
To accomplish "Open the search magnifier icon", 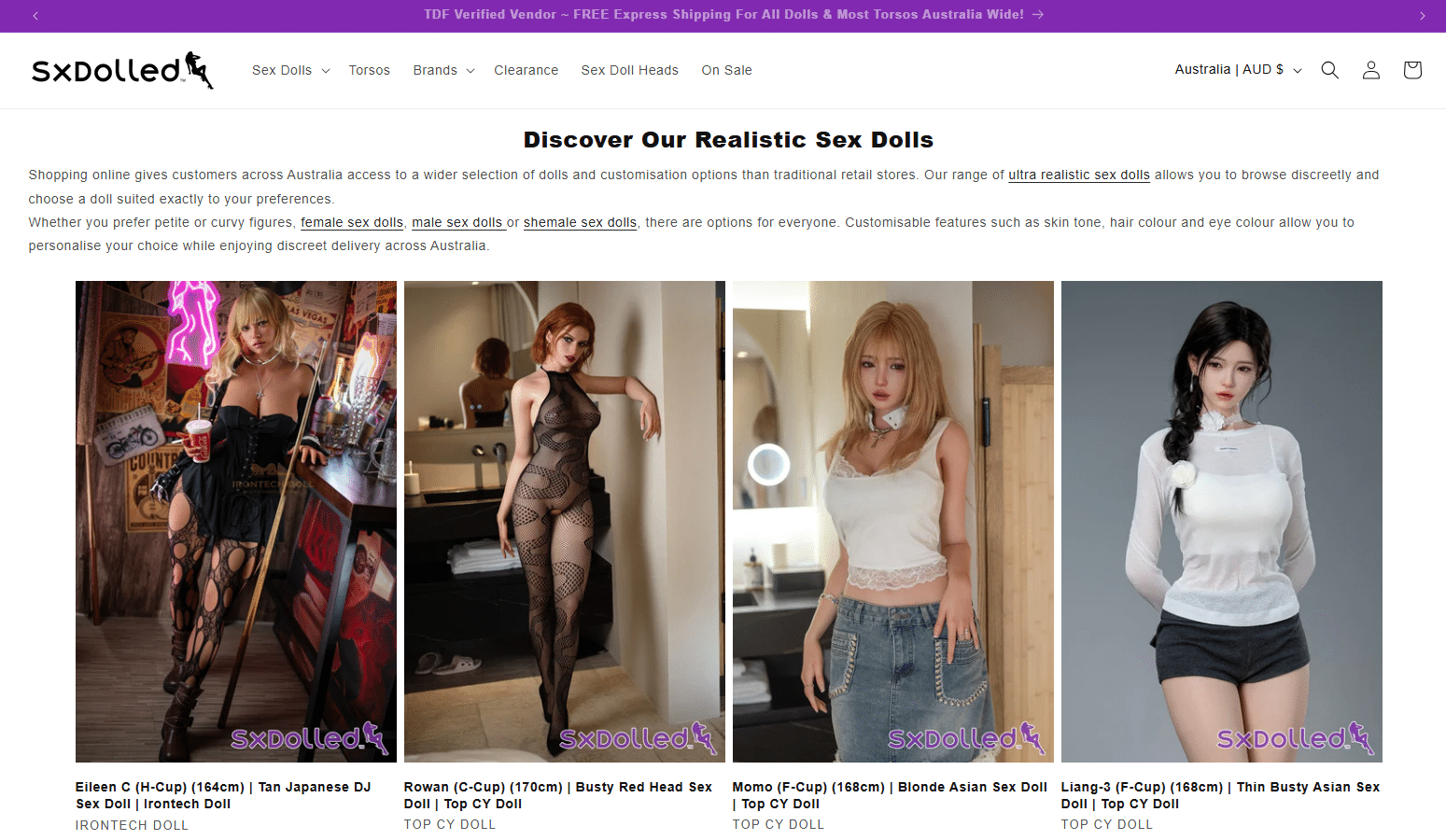I will (x=1330, y=70).
